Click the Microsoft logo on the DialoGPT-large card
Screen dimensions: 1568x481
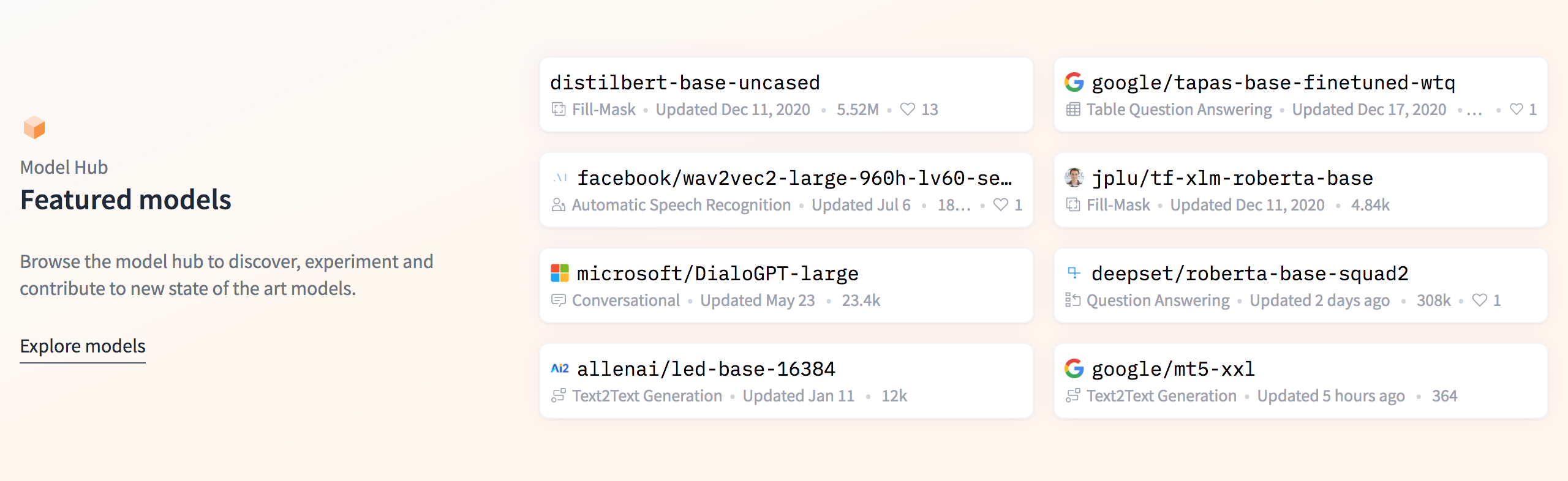click(x=559, y=274)
